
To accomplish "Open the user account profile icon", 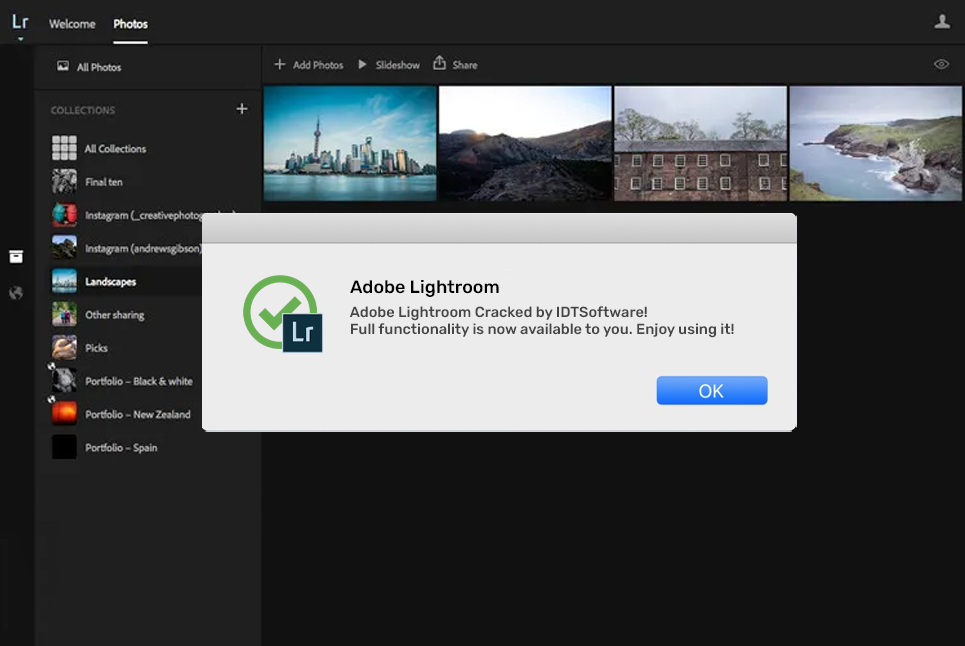I will pos(942,22).
